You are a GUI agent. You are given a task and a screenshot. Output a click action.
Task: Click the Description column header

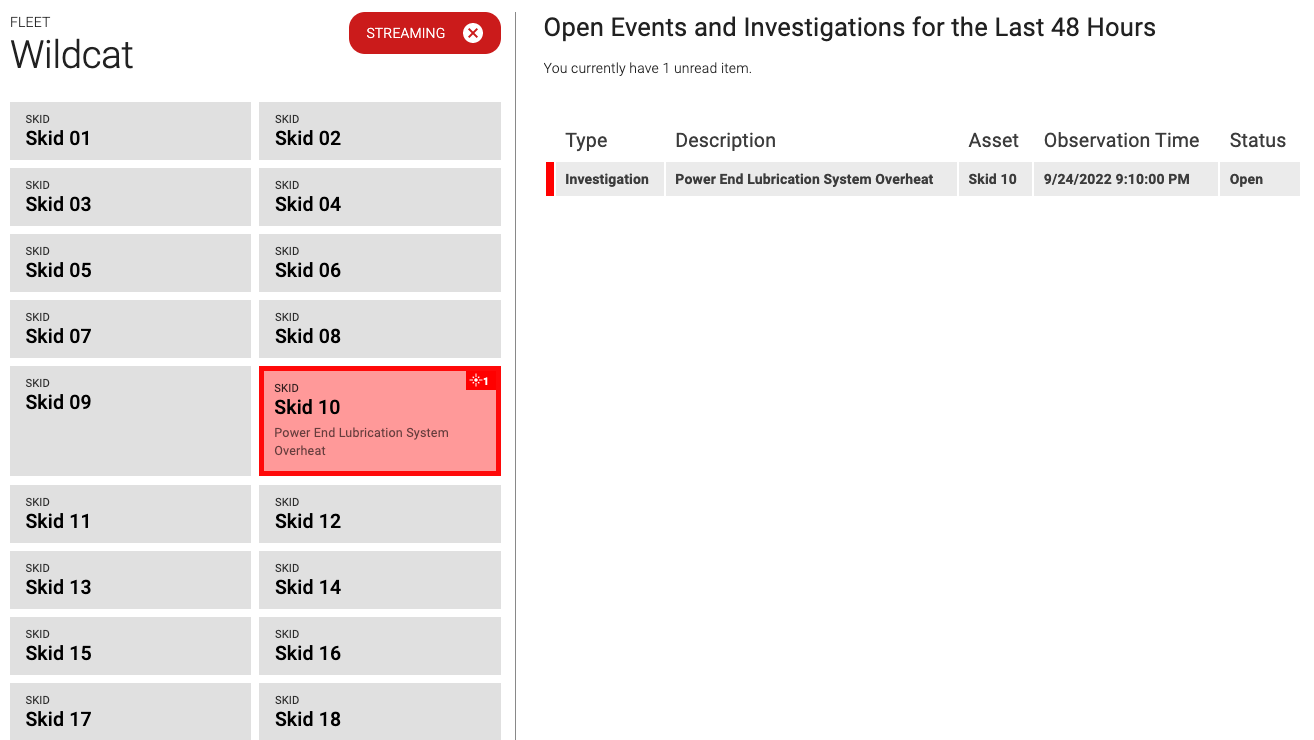coord(725,141)
